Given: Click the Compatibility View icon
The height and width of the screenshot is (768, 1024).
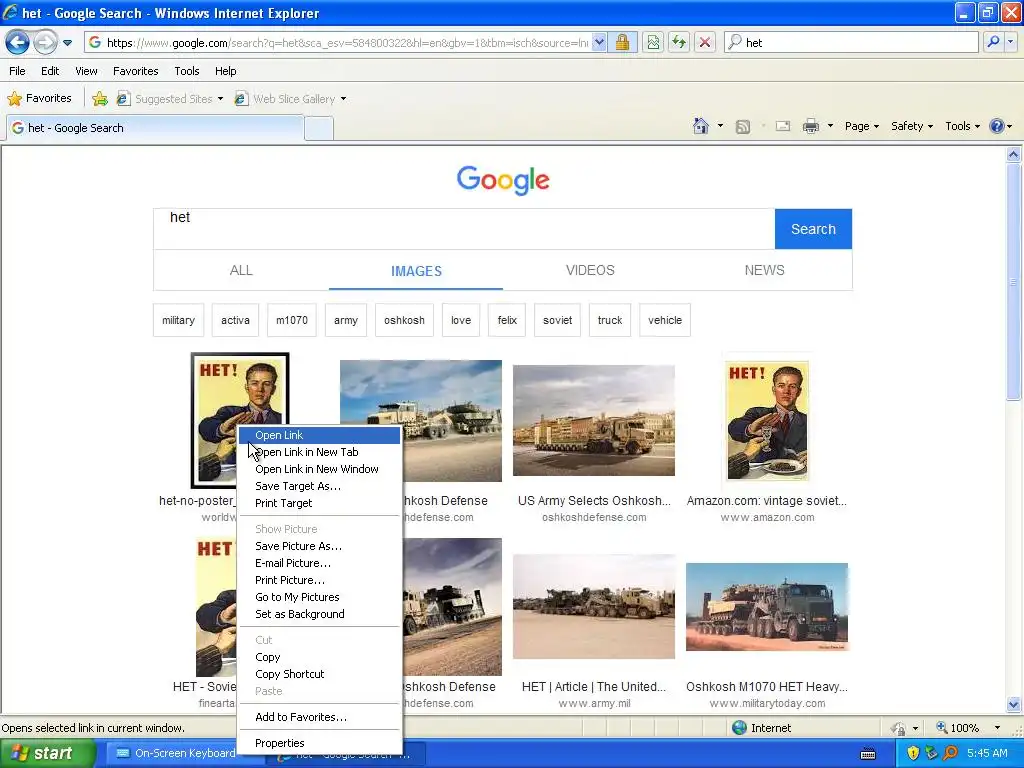Looking at the screenshot, I should (653, 43).
